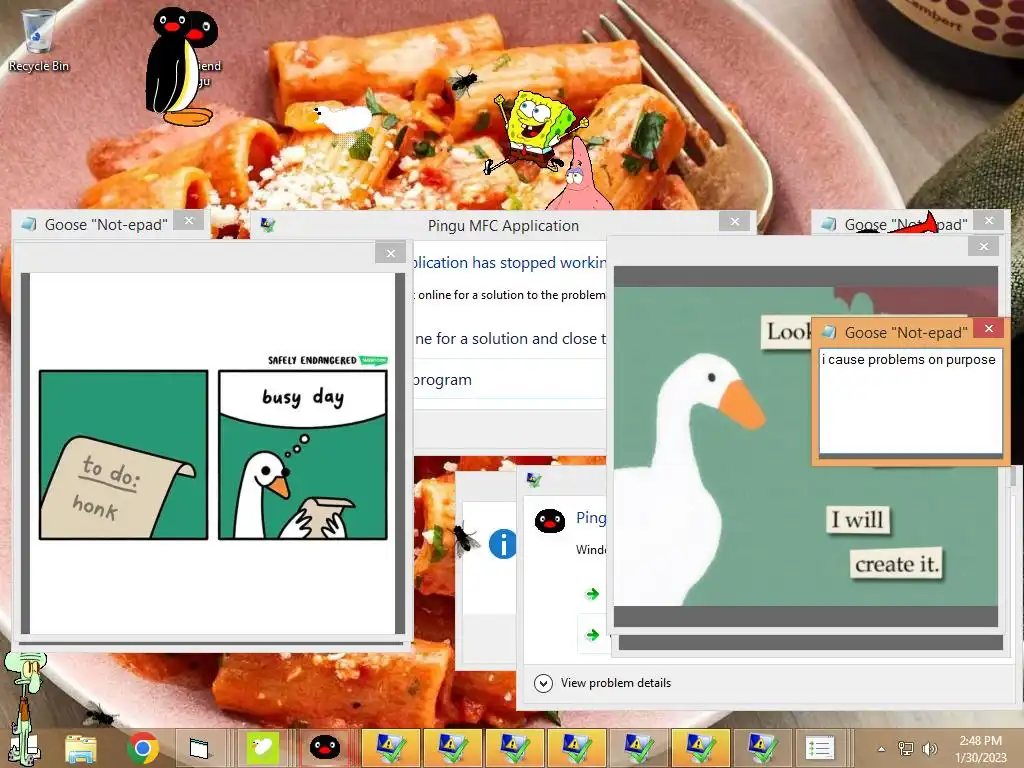Click the blue information icon in the dialog
Viewport: 1024px width, 768px height.
pos(502,544)
